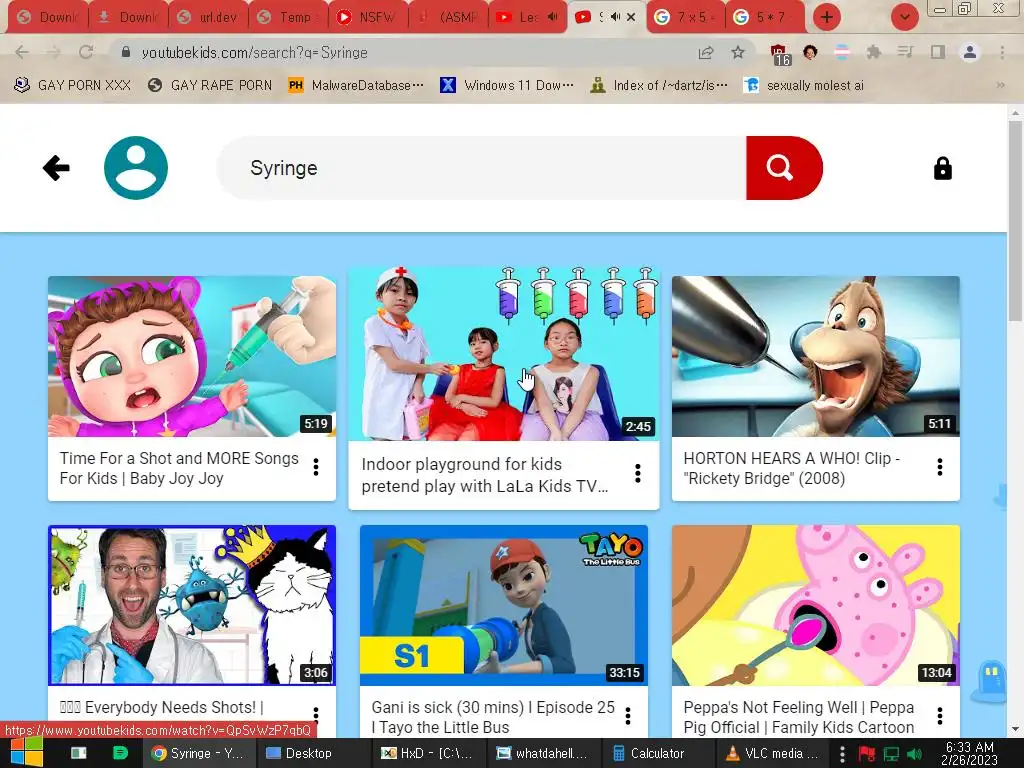The height and width of the screenshot is (768, 1024).
Task: Open the Chrome profile icon
Action: [970, 52]
